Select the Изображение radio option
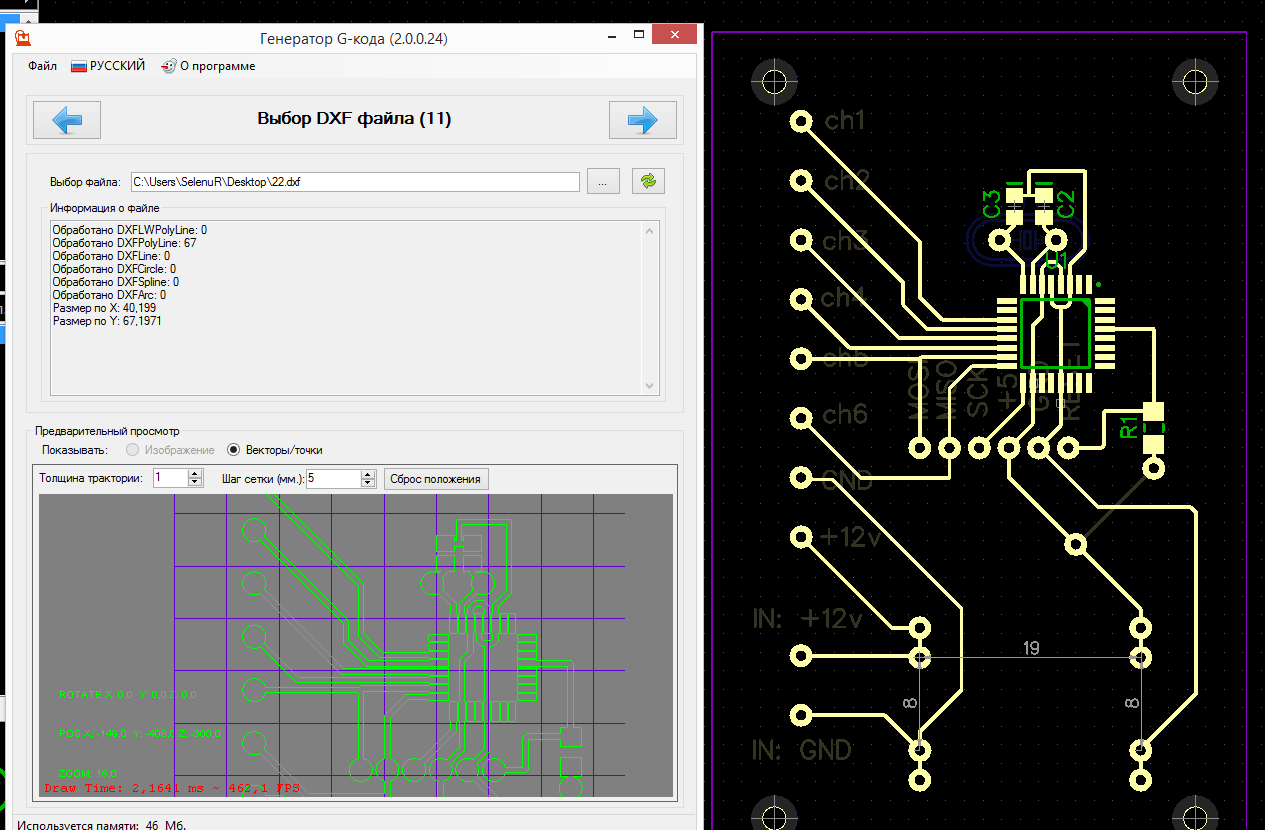 (134, 450)
